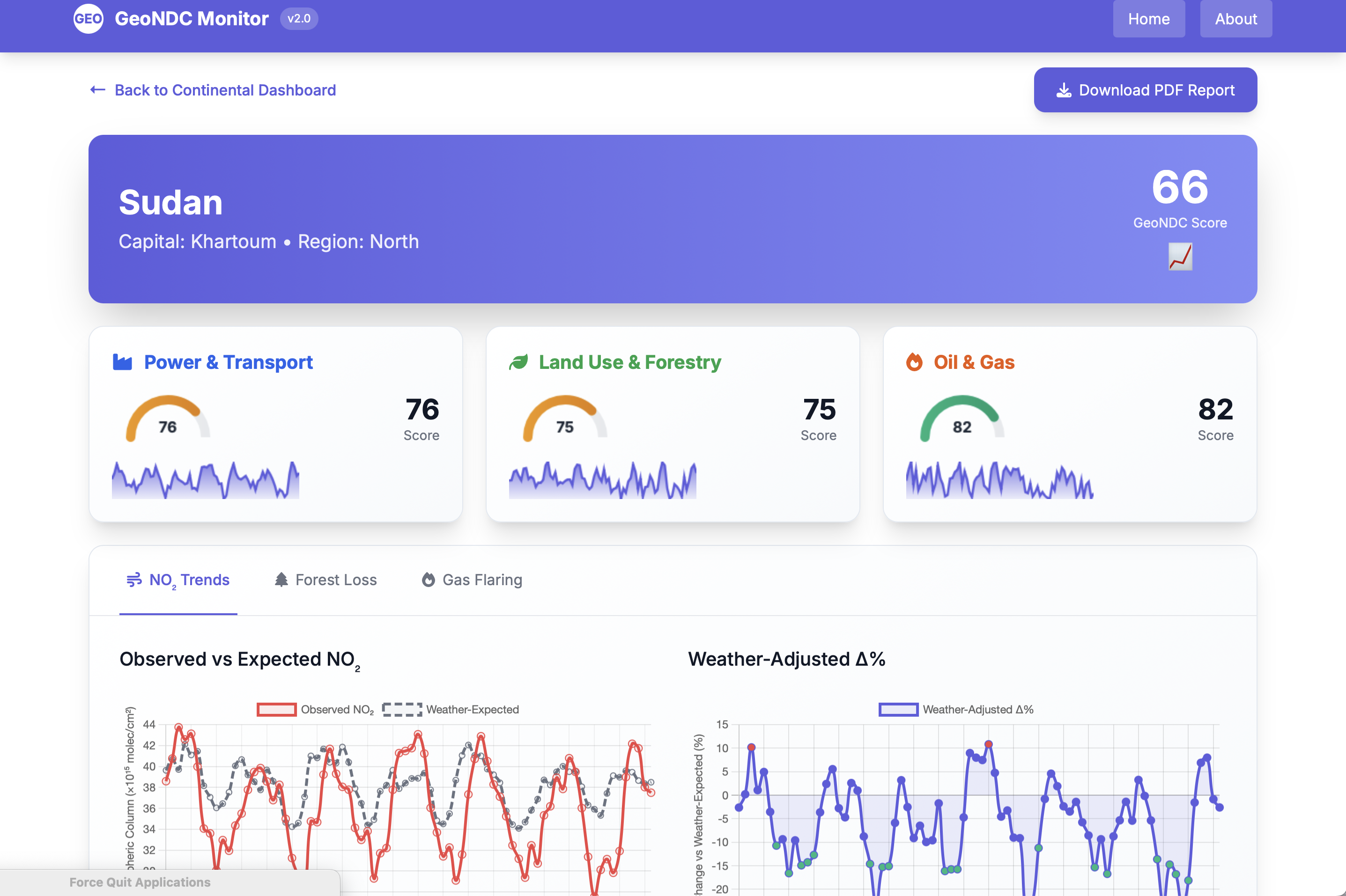The image size is (1346, 896).
Task: Switch to the Forest Loss tab
Action: (326, 580)
